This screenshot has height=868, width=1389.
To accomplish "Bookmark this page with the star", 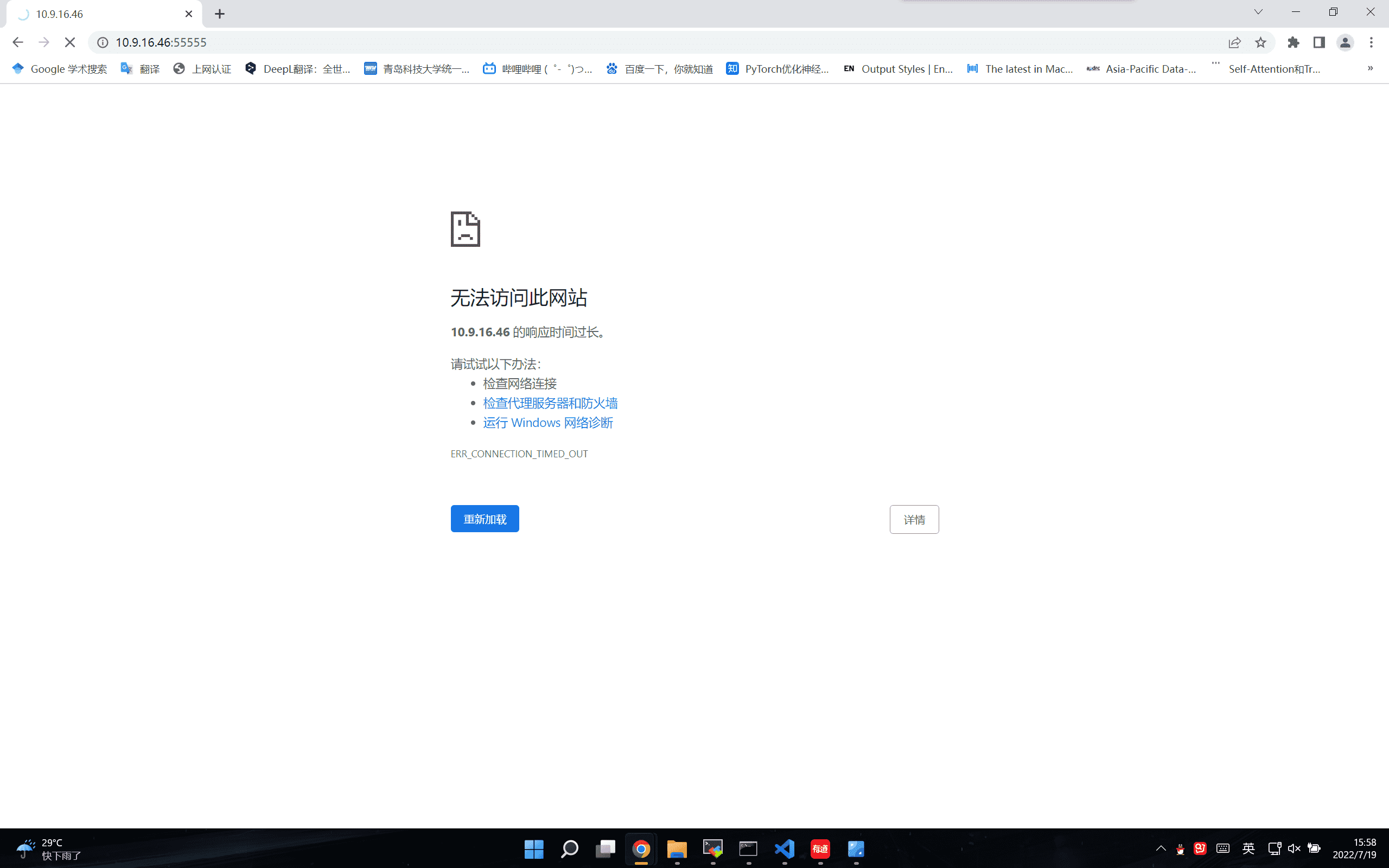I will 1260,42.
